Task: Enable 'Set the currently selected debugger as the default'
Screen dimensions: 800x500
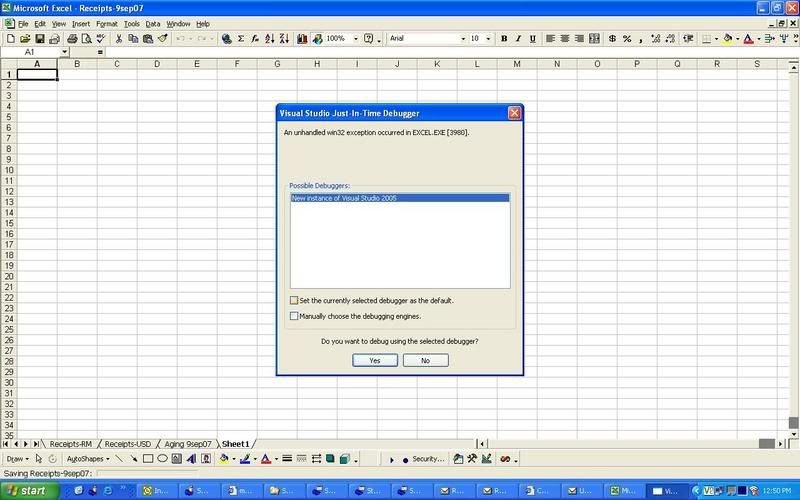Action: point(294,300)
